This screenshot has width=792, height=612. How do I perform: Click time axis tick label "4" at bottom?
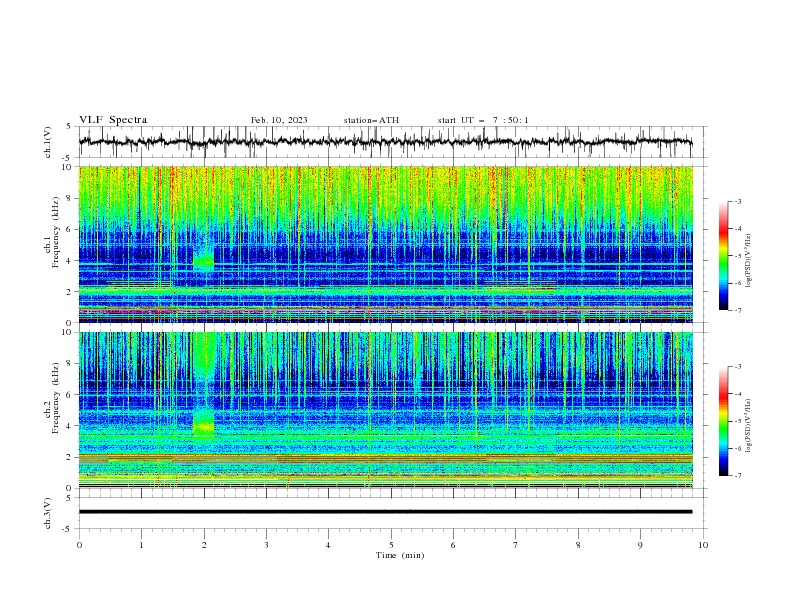pyautogui.click(x=328, y=545)
